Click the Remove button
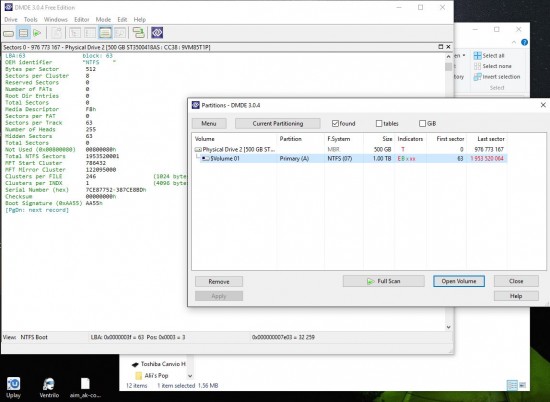 [219, 282]
